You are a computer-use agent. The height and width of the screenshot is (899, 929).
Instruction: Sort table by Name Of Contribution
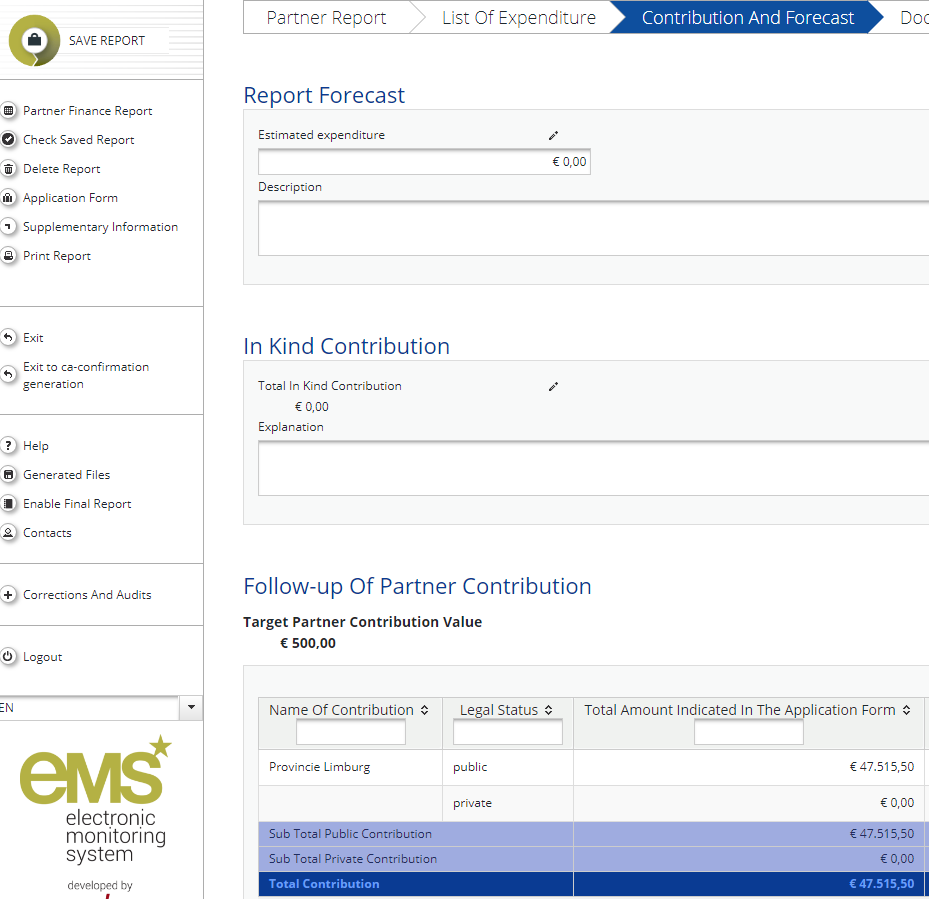coord(424,710)
